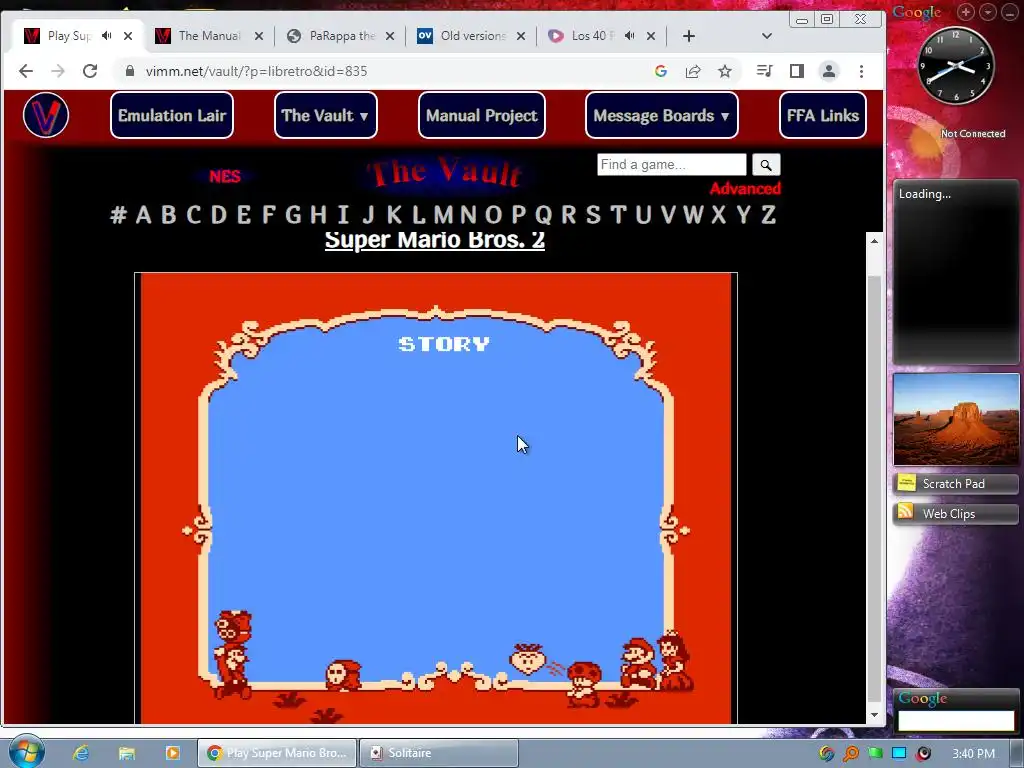The image size is (1024, 768).
Task: Click the browser address bar URL
Action: [257, 71]
